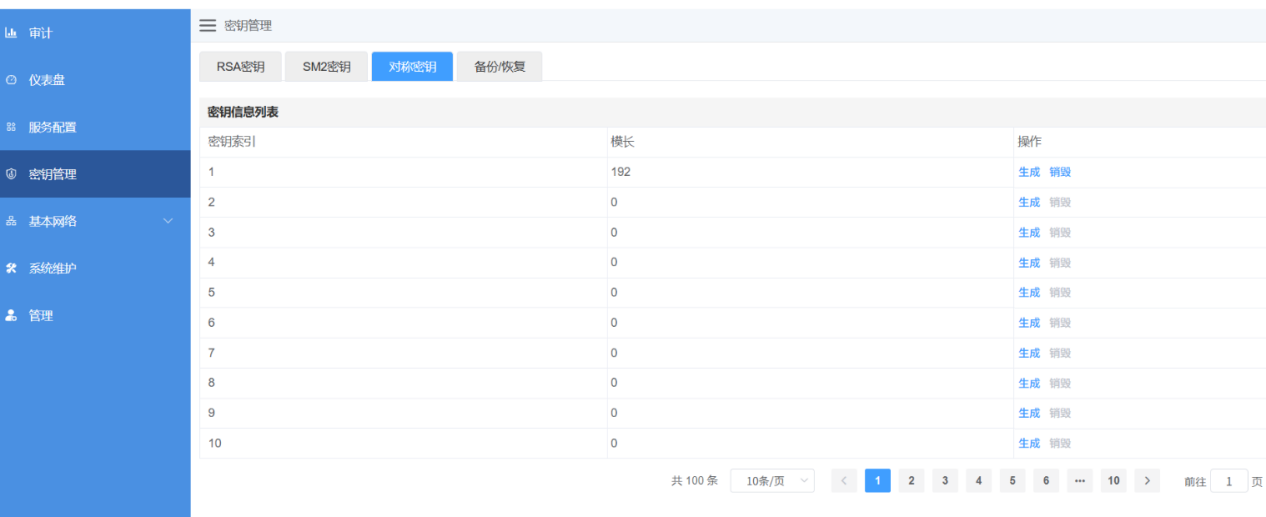Click the hamburger menu icon beside 密钥管理
This screenshot has height=517, width=1266.
(207, 25)
